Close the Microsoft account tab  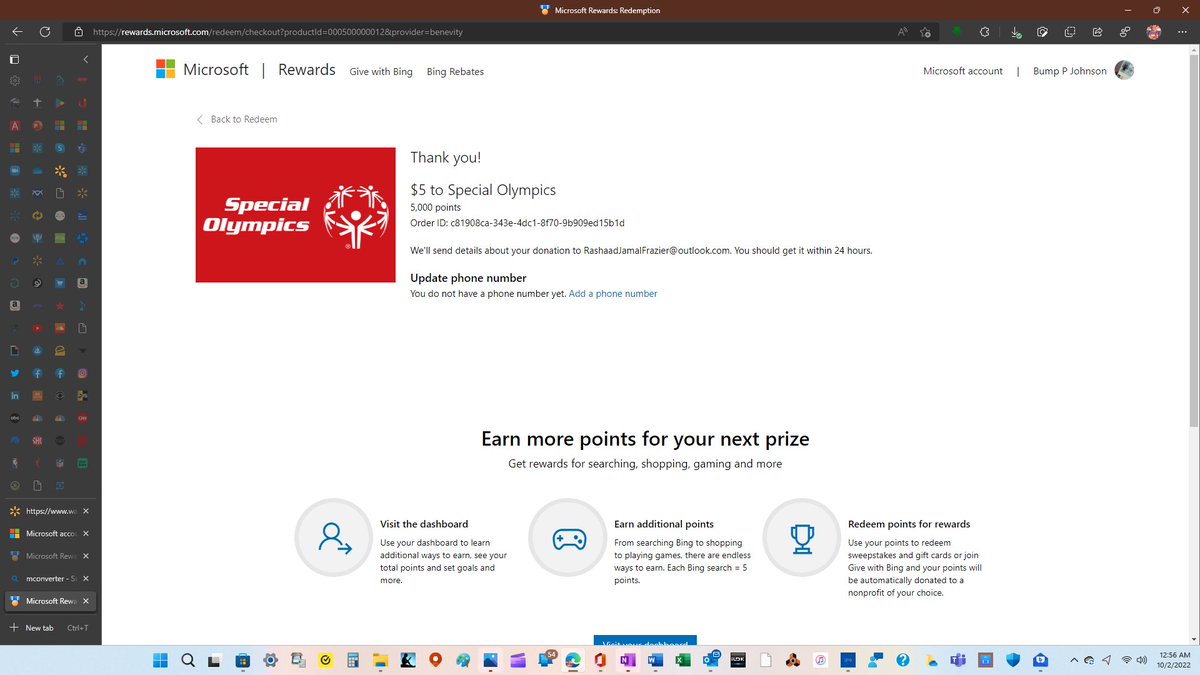tap(86, 533)
